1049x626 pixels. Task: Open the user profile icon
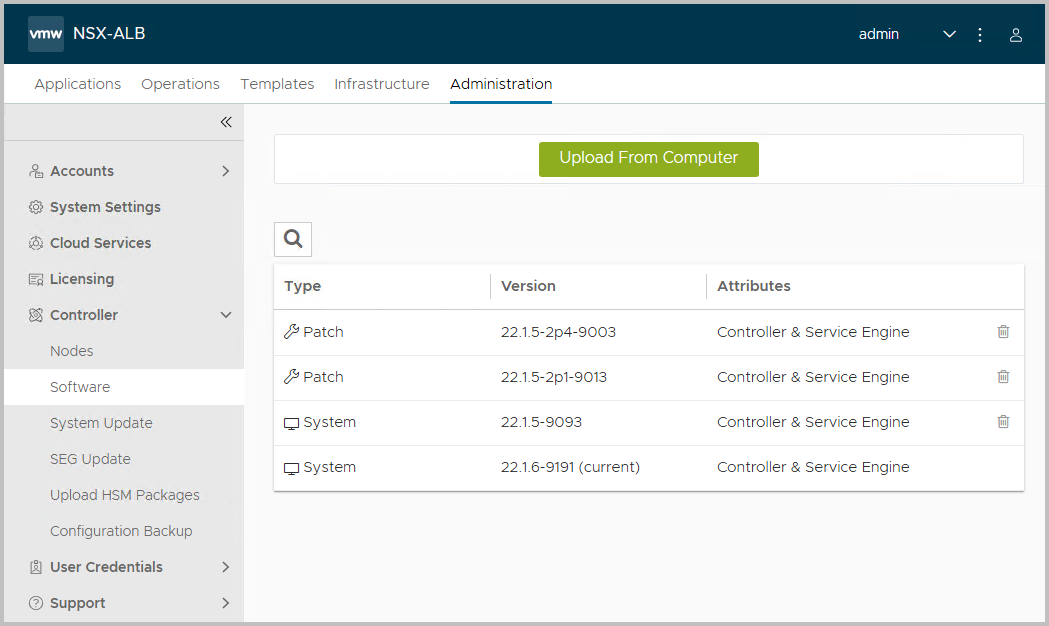tap(1016, 35)
